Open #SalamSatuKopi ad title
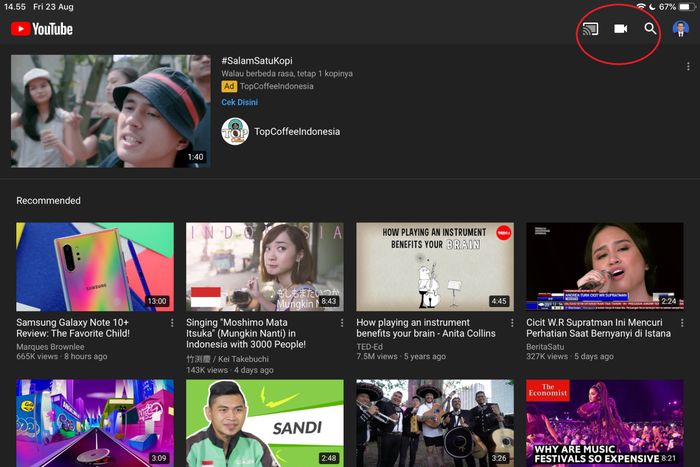Image resolution: width=700 pixels, height=467 pixels. pyautogui.click(x=257, y=61)
